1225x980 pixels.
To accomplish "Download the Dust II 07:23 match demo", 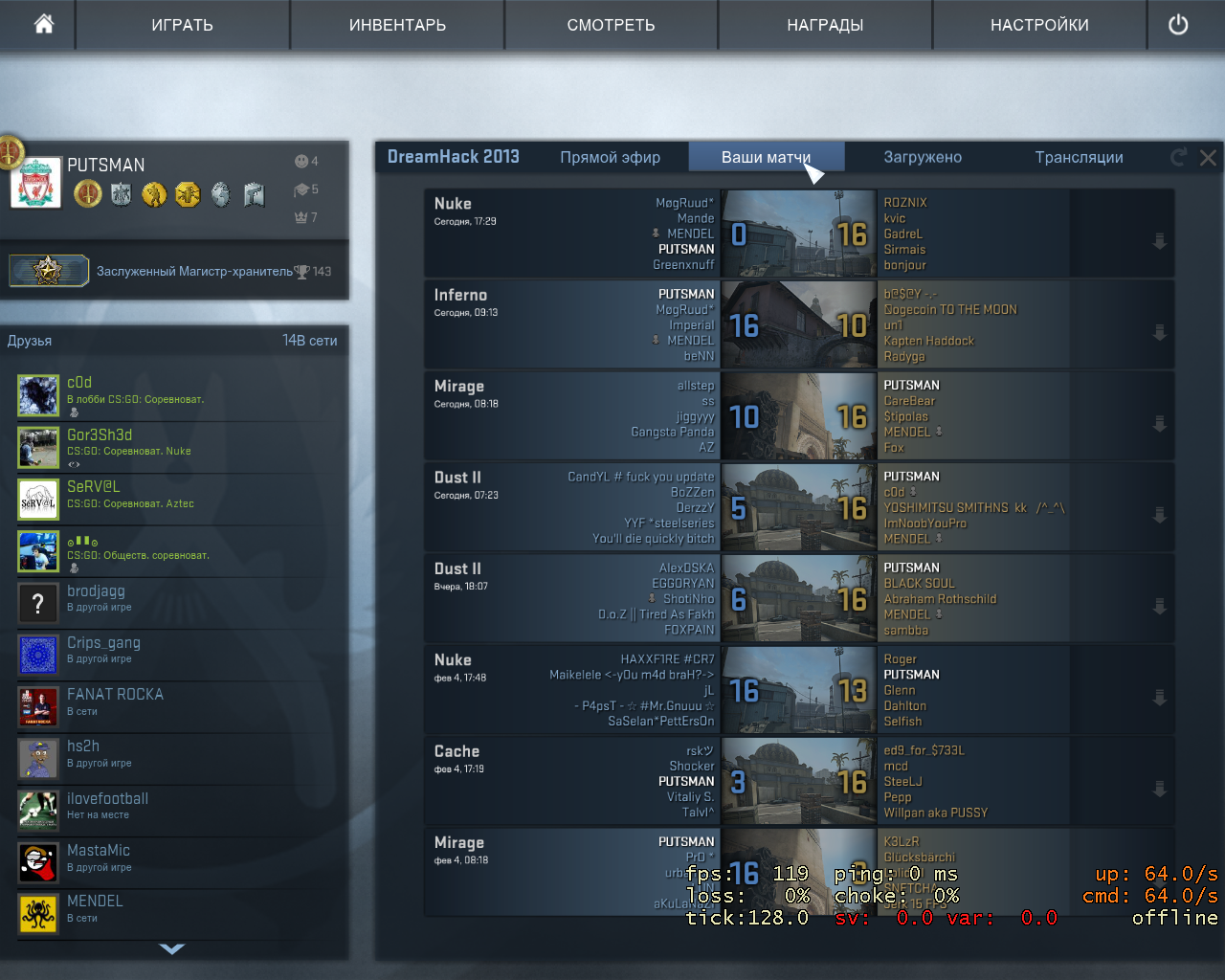I will pyautogui.click(x=1160, y=515).
